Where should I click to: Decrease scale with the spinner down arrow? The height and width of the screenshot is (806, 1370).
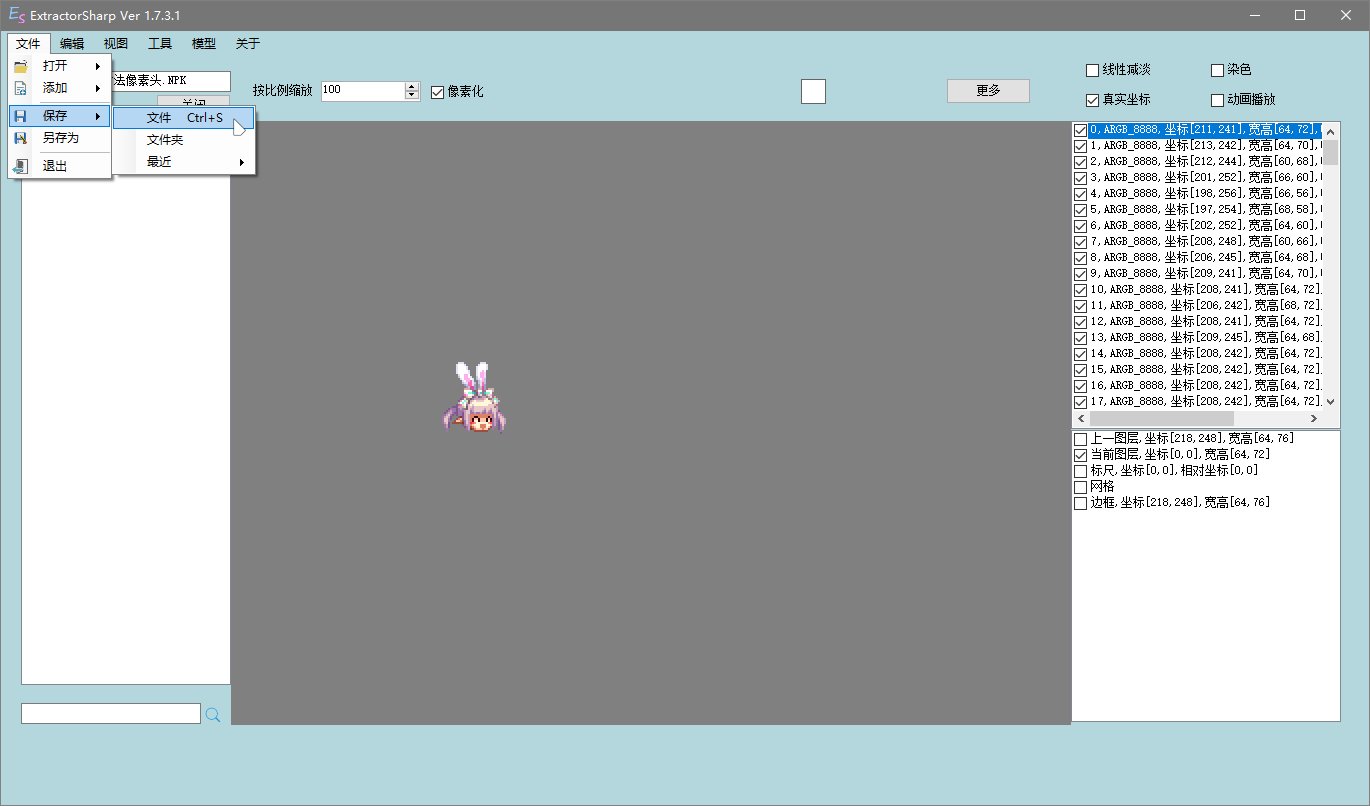(412, 95)
